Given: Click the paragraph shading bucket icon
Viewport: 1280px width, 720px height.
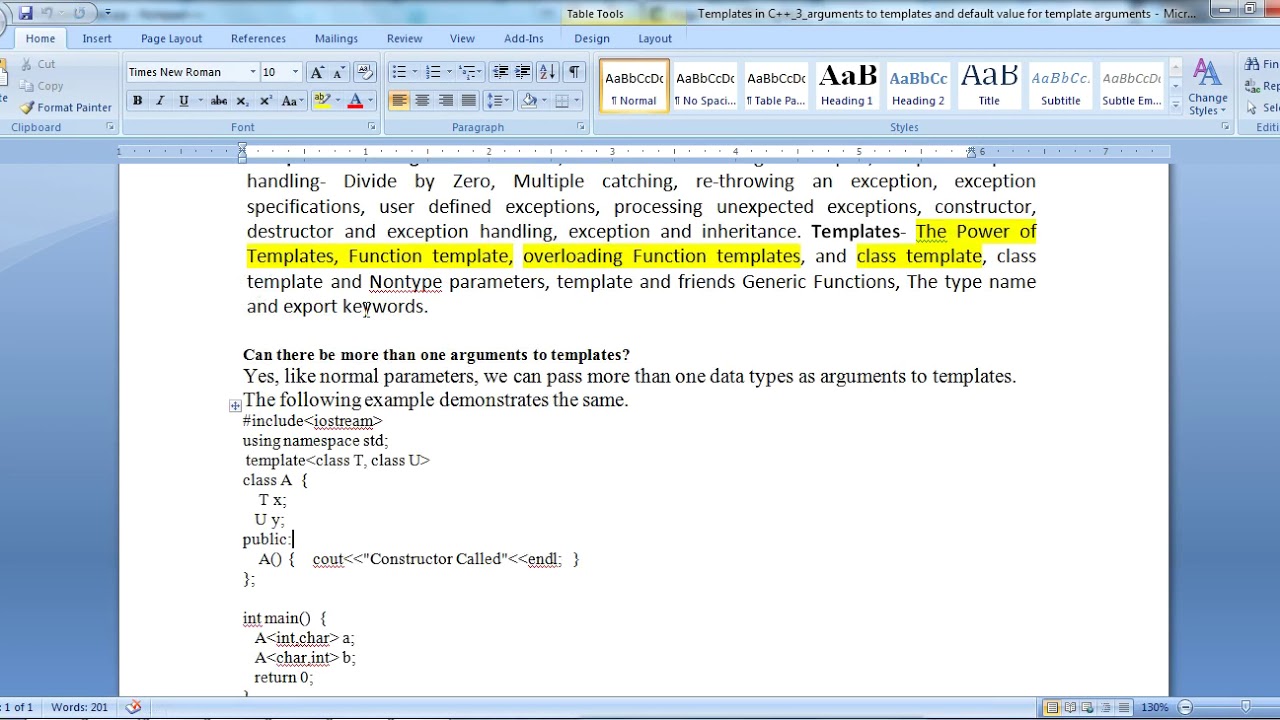Looking at the screenshot, I should (x=529, y=101).
